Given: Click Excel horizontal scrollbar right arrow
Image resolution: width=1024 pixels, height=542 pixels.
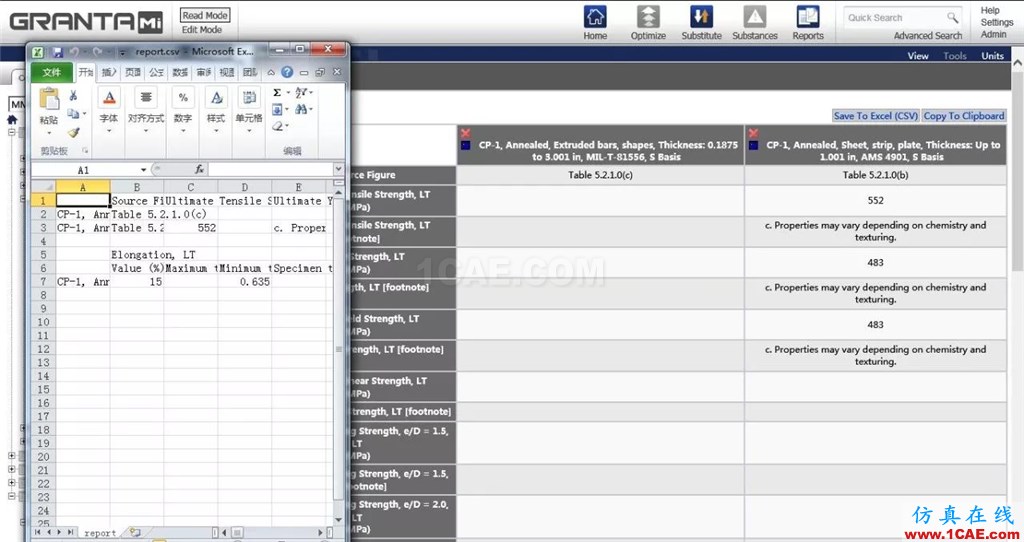Looking at the screenshot, I should pos(321,532).
